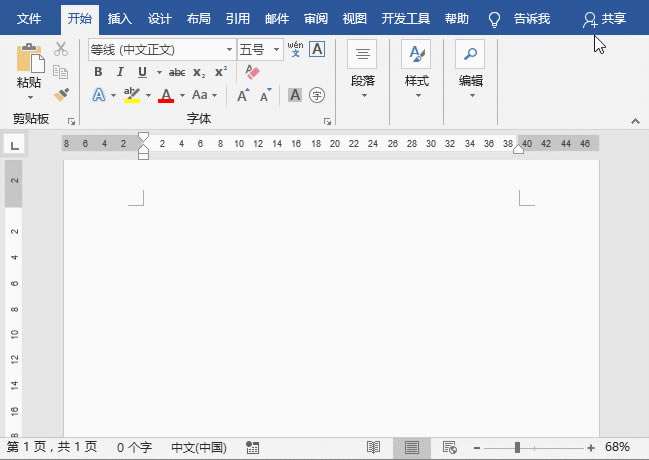
Task: Switch to the 审阅 Review tab
Action: (316, 19)
